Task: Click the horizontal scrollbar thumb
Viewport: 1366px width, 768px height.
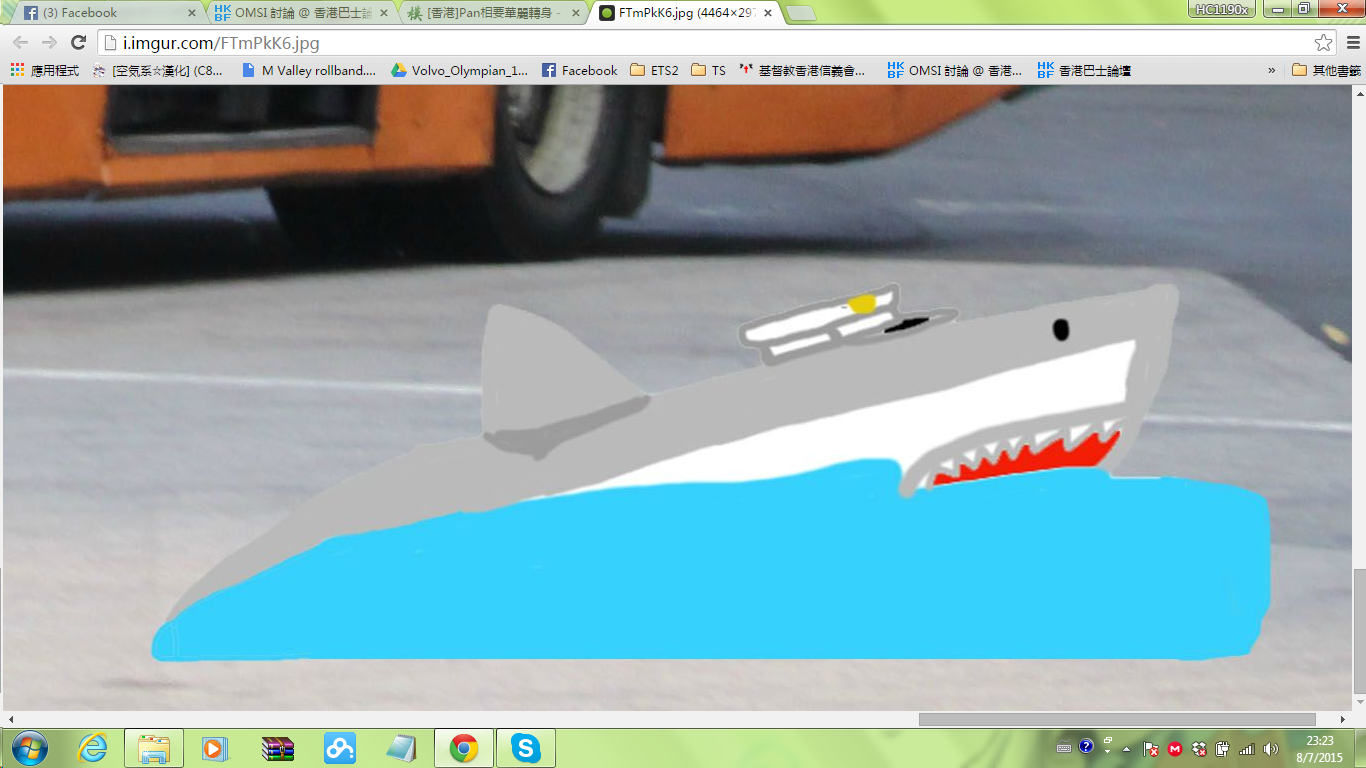Action: click(1116, 719)
